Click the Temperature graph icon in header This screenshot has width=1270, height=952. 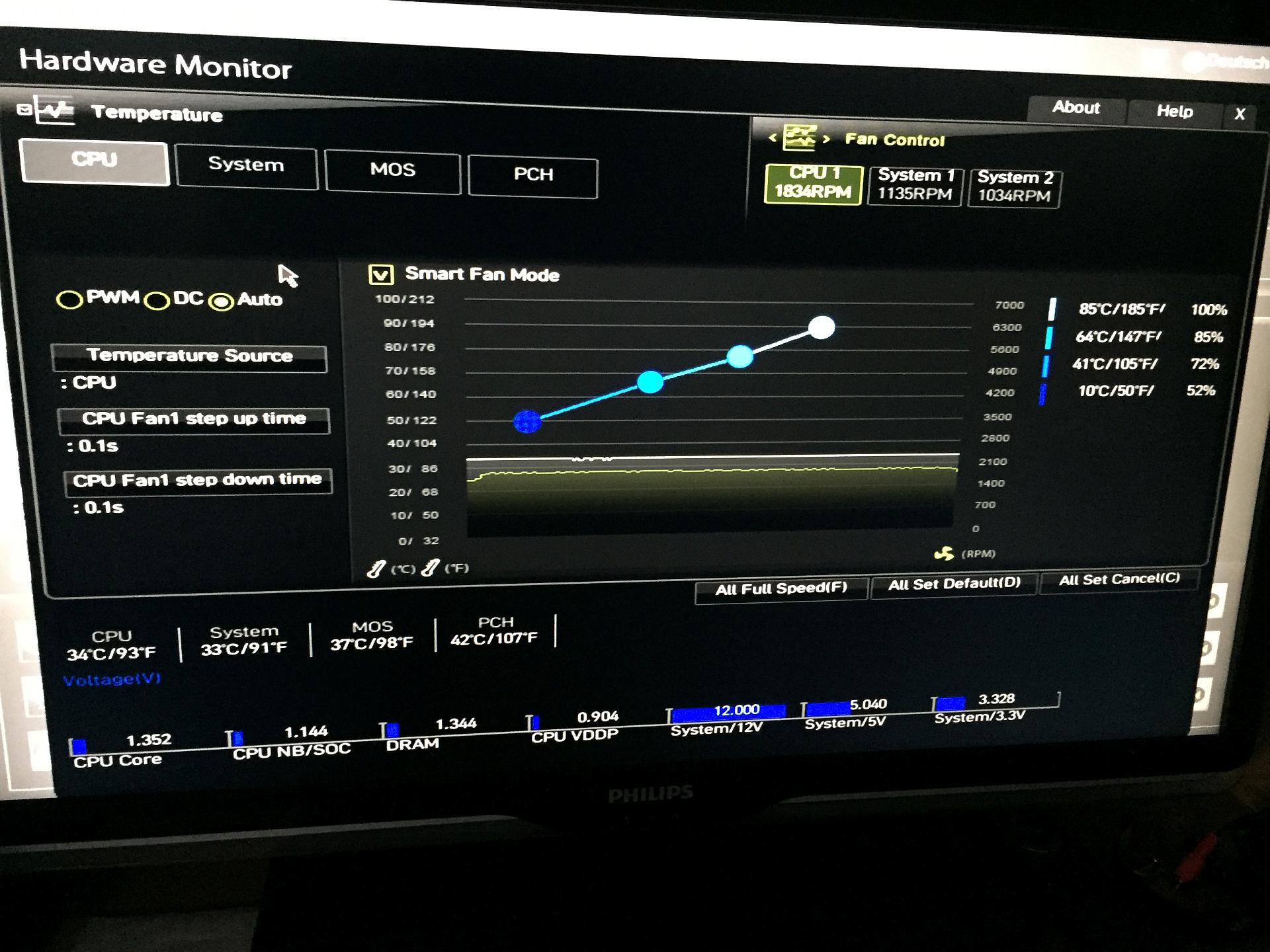(x=55, y=110)
